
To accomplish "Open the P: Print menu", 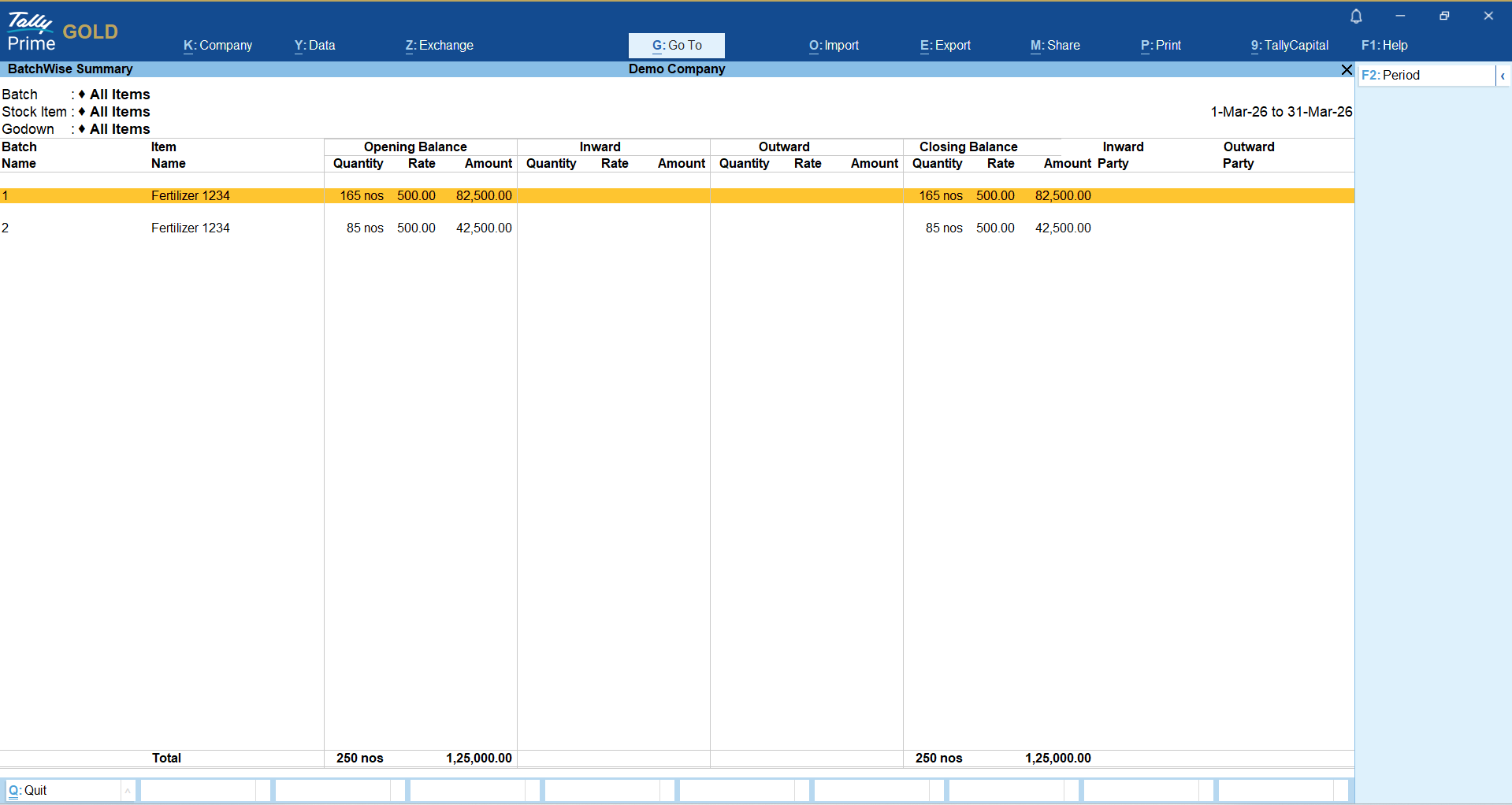I will [1161, 46].
